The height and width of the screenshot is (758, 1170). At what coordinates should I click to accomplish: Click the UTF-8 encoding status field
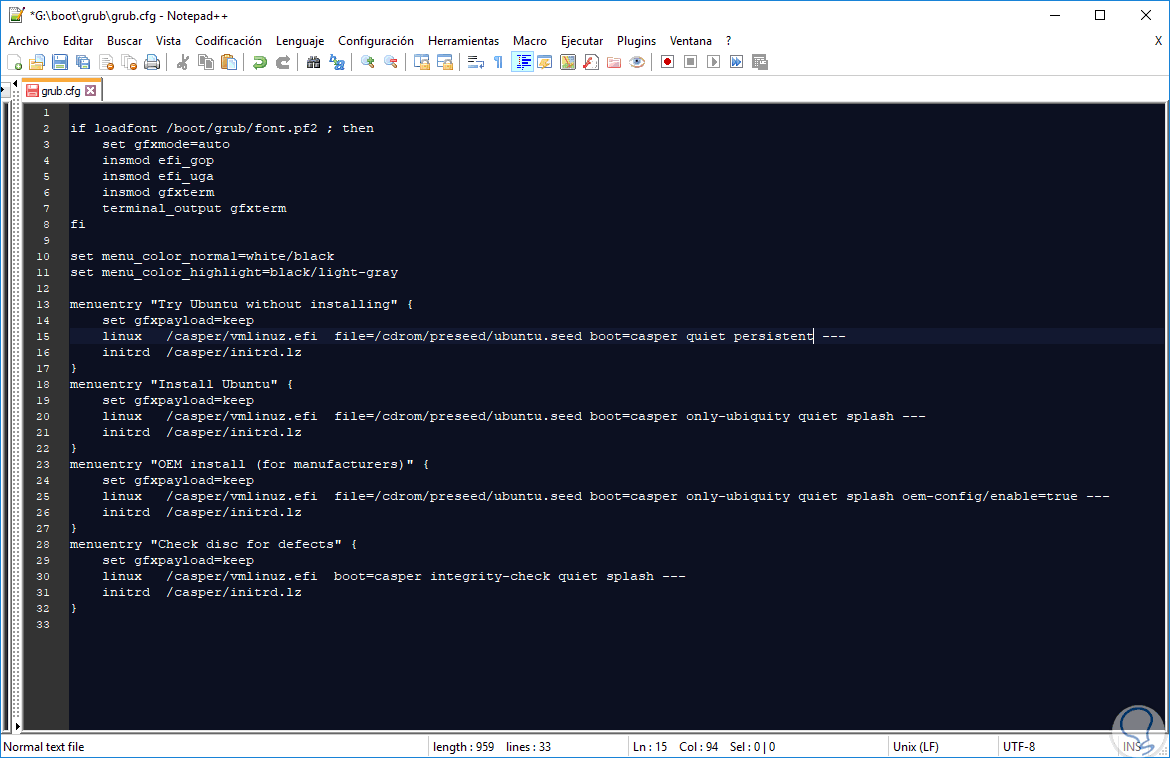[x=1019, y=747]
